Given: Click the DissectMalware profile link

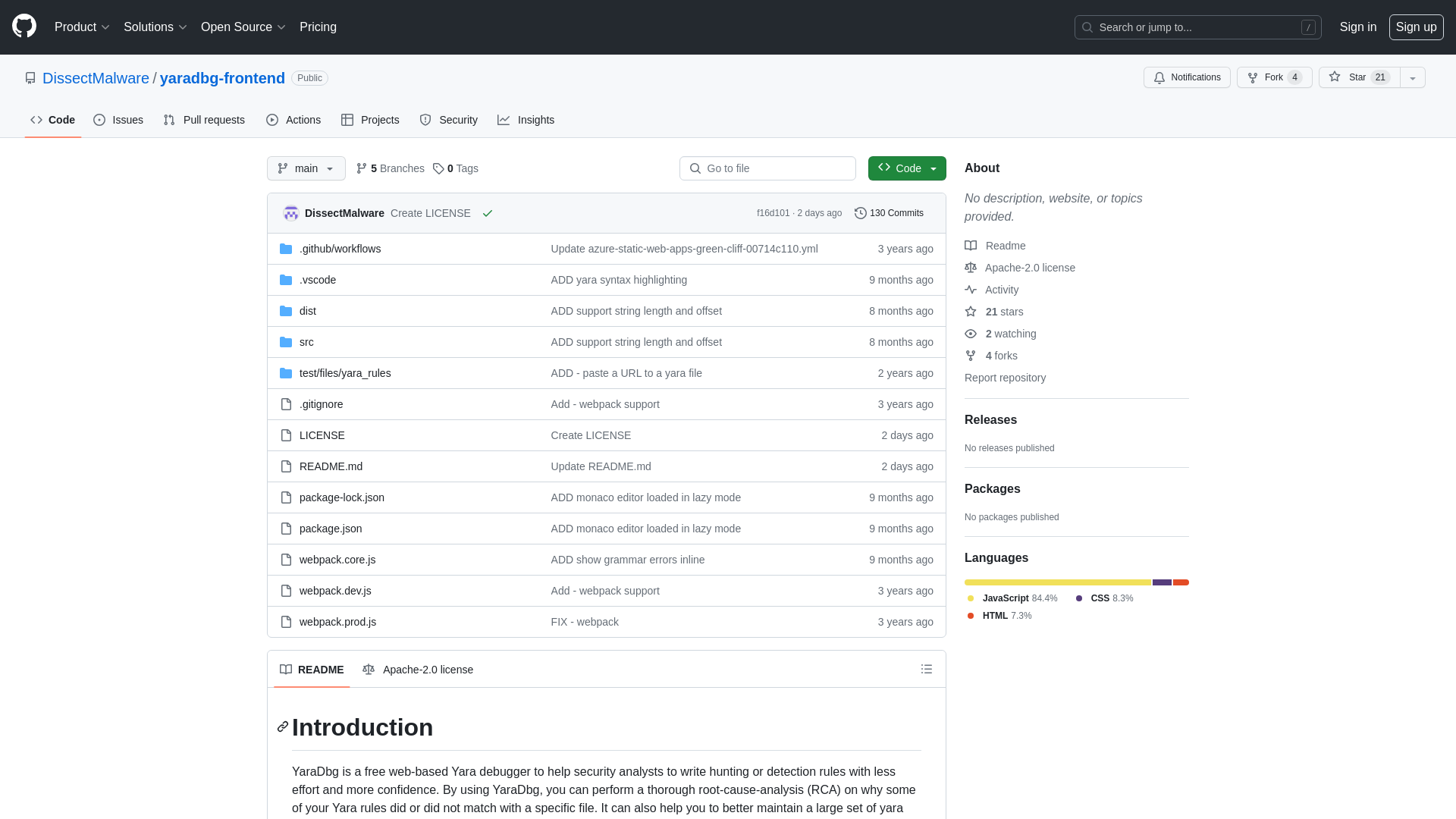Looking at the screenshot, I should pyautogui.click(x=95, y=77).
